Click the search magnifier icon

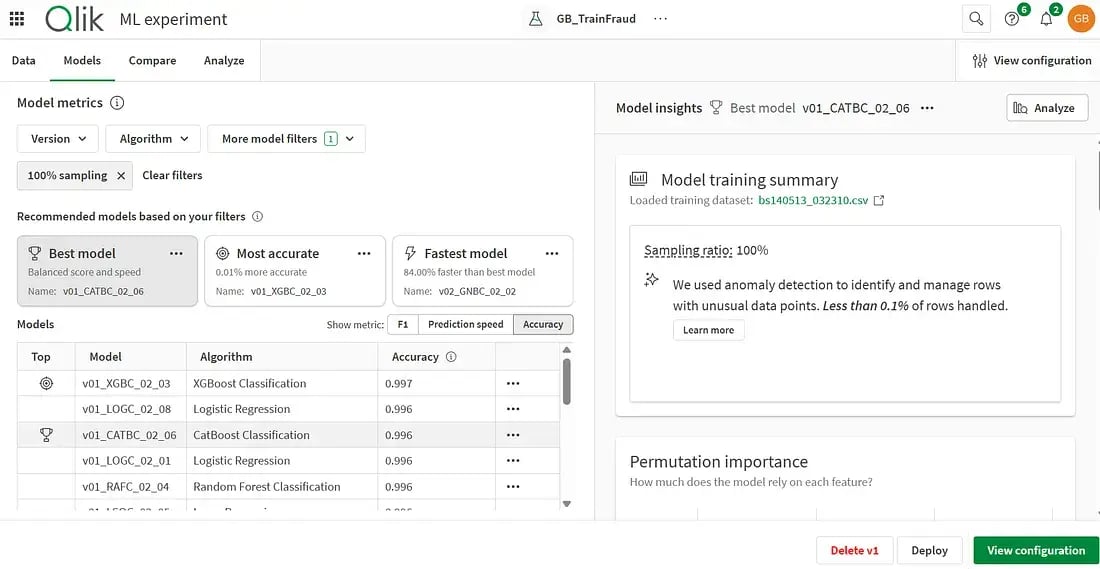(975, 19)
